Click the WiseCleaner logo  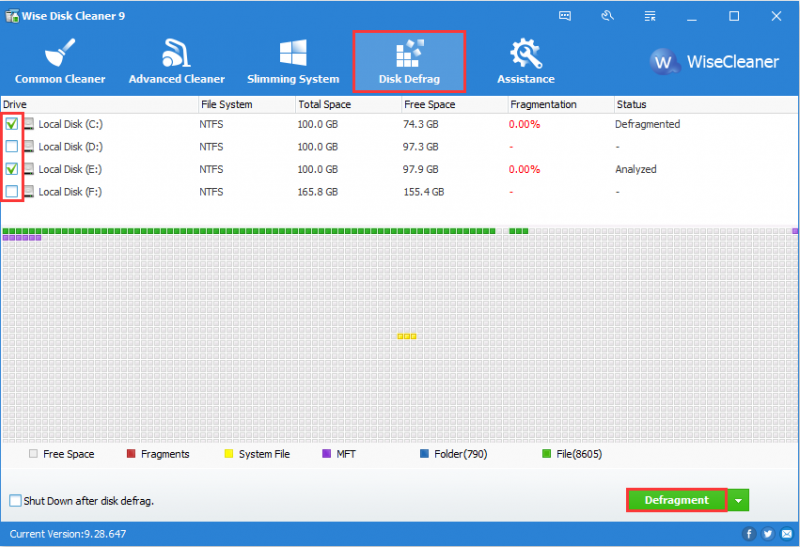(714, 62)
